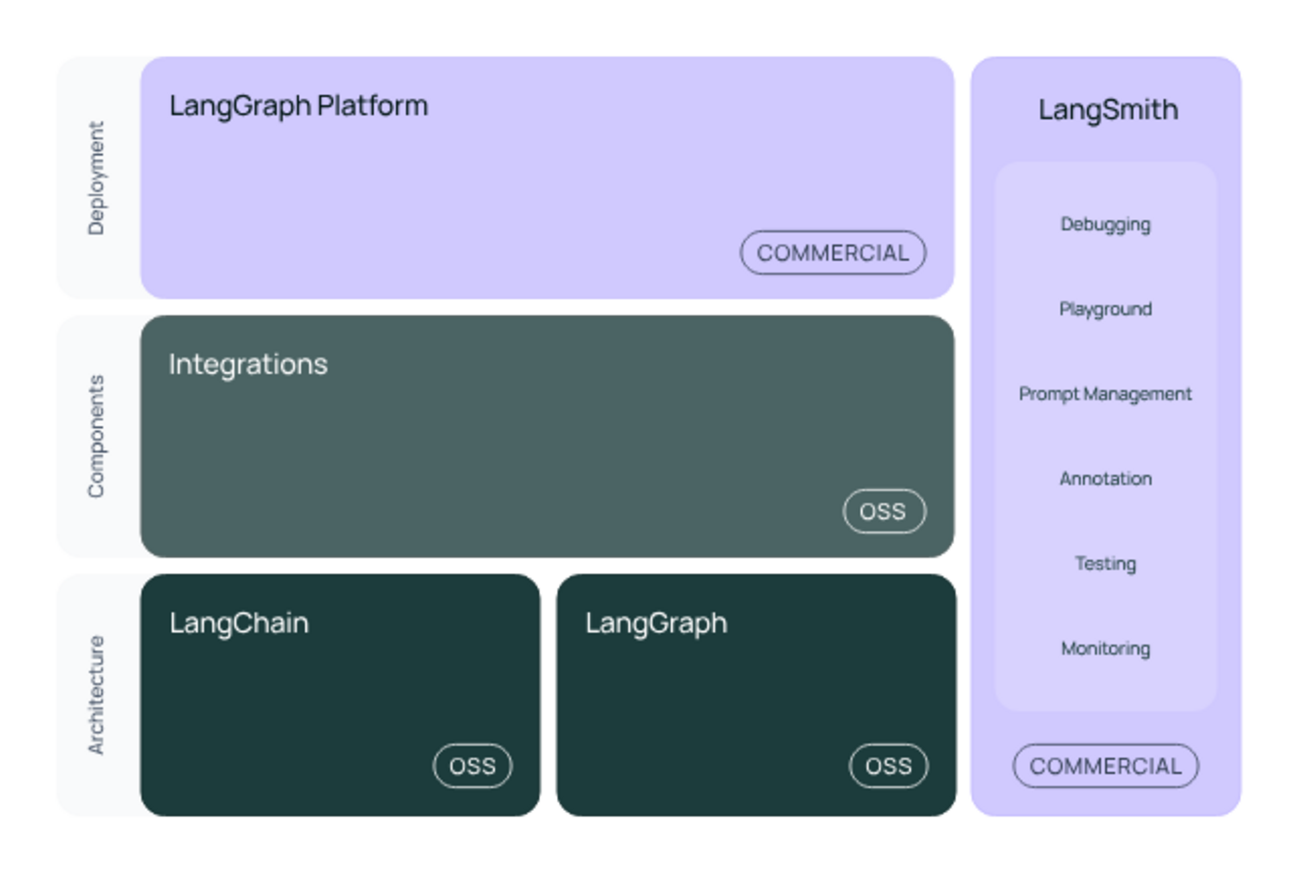
Task: Click the OSS badge under LangGraph
Action: pos(888,766)
